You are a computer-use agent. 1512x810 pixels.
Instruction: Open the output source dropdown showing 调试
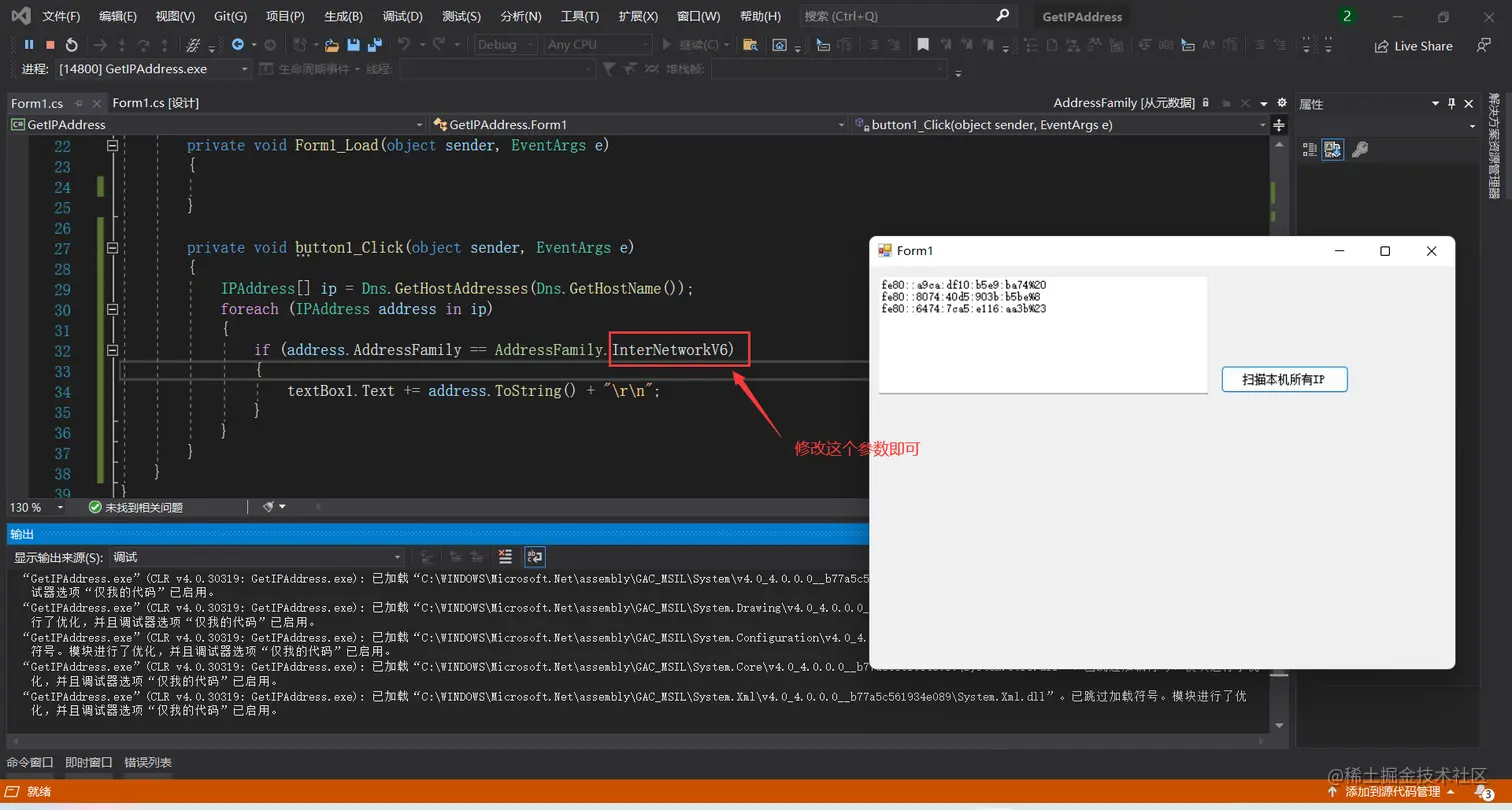256,557
